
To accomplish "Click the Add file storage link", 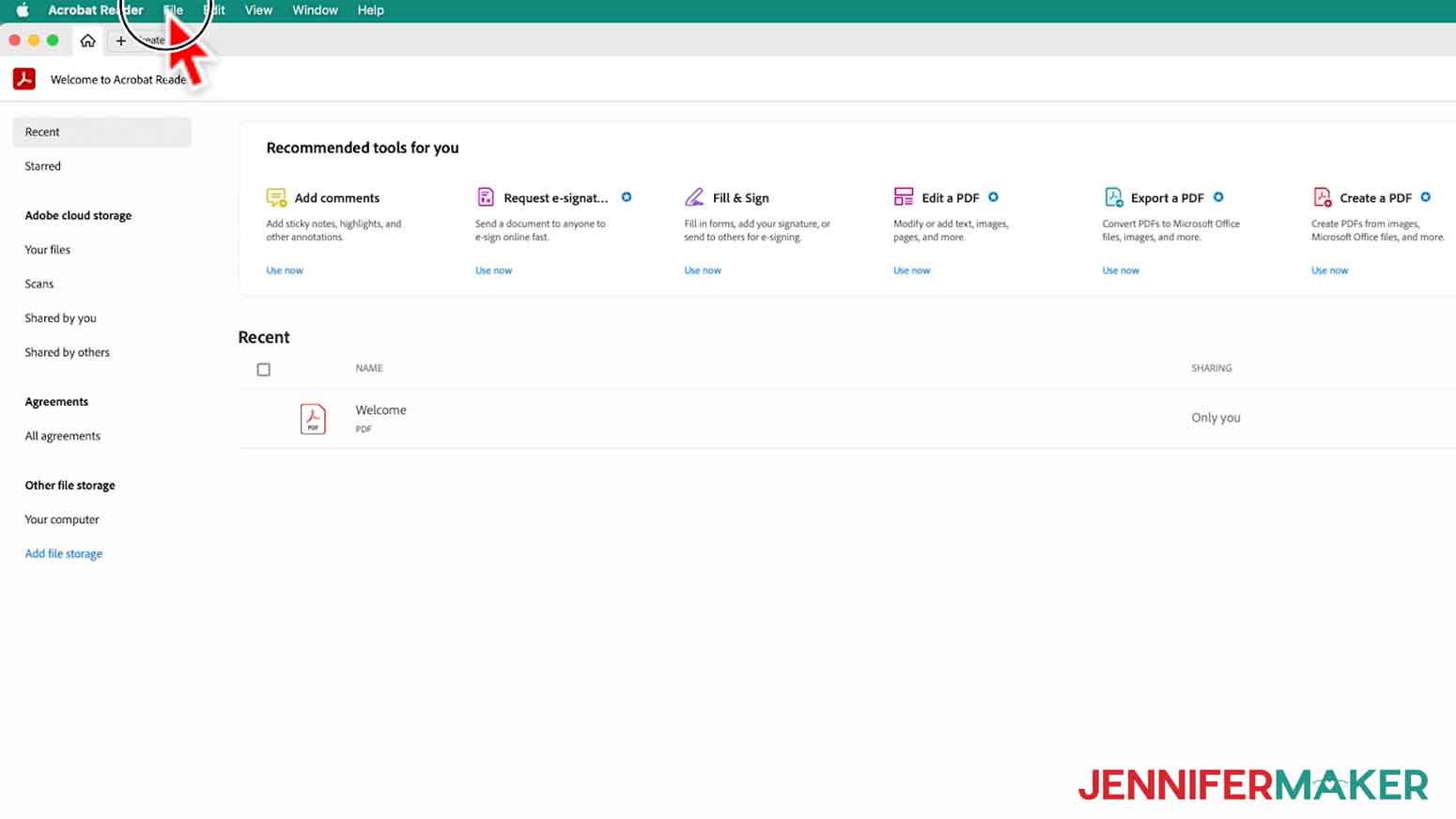I will (64, 554).
